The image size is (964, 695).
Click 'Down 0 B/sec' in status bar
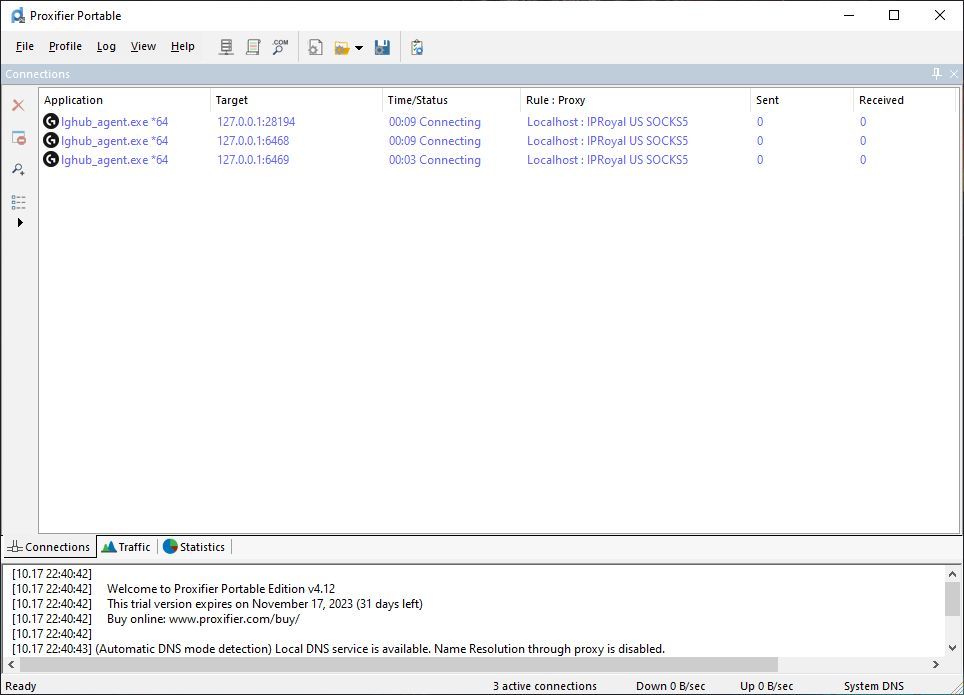click(x=670, y=686)
